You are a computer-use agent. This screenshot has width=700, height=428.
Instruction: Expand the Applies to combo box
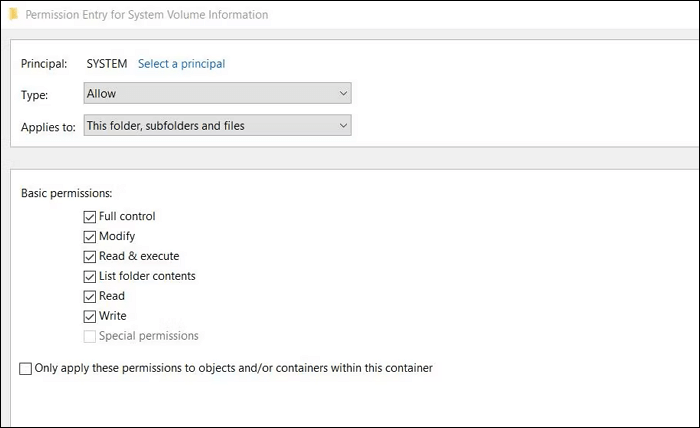[215, 126]
